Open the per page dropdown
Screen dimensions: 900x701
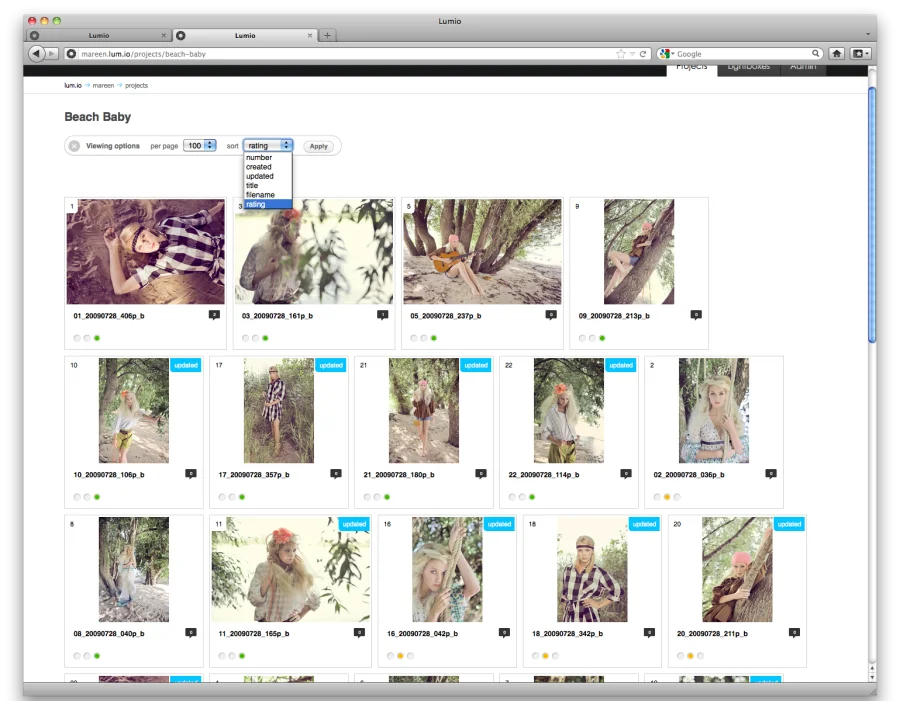point(200,146)
